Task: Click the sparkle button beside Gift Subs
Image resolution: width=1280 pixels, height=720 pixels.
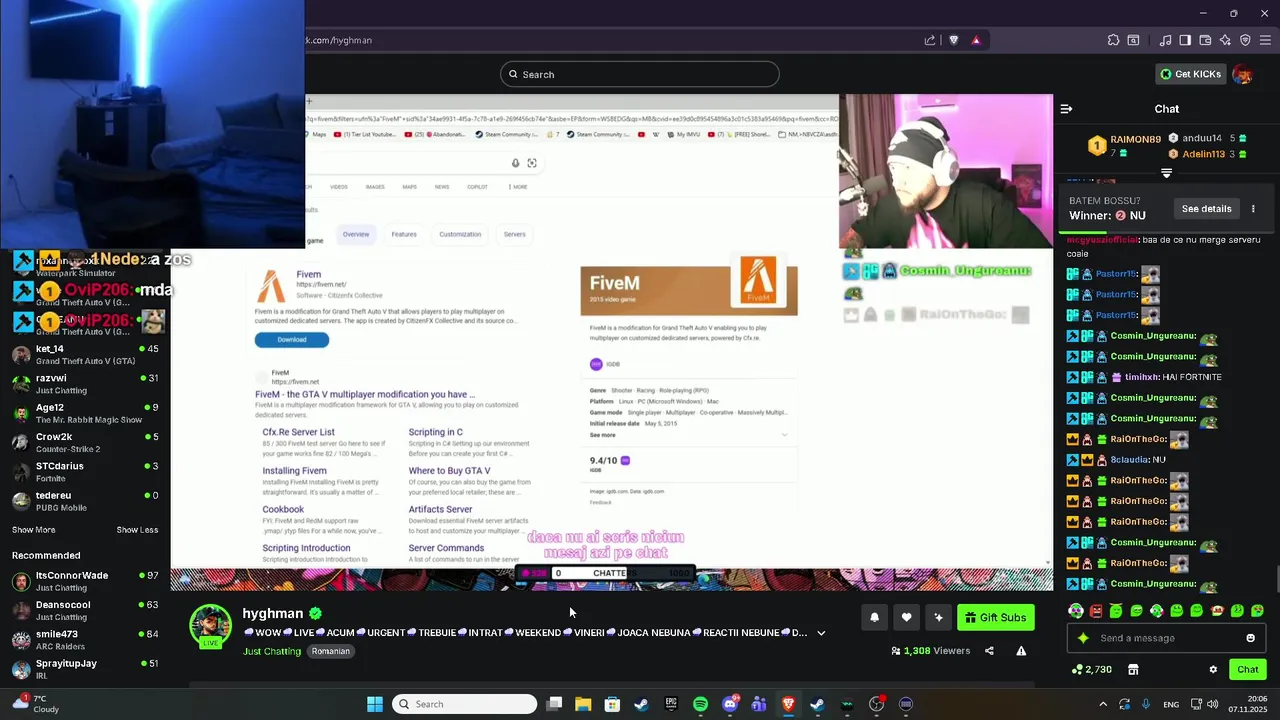Action: point(938,618)
